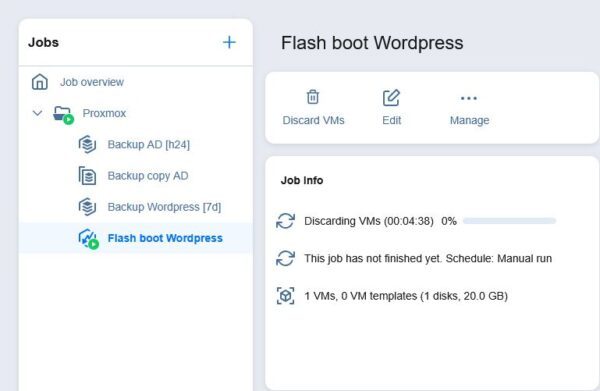Open Job overview via the home icon
The width and height of the screenshot is (600, 391).
tap(40, 82)
